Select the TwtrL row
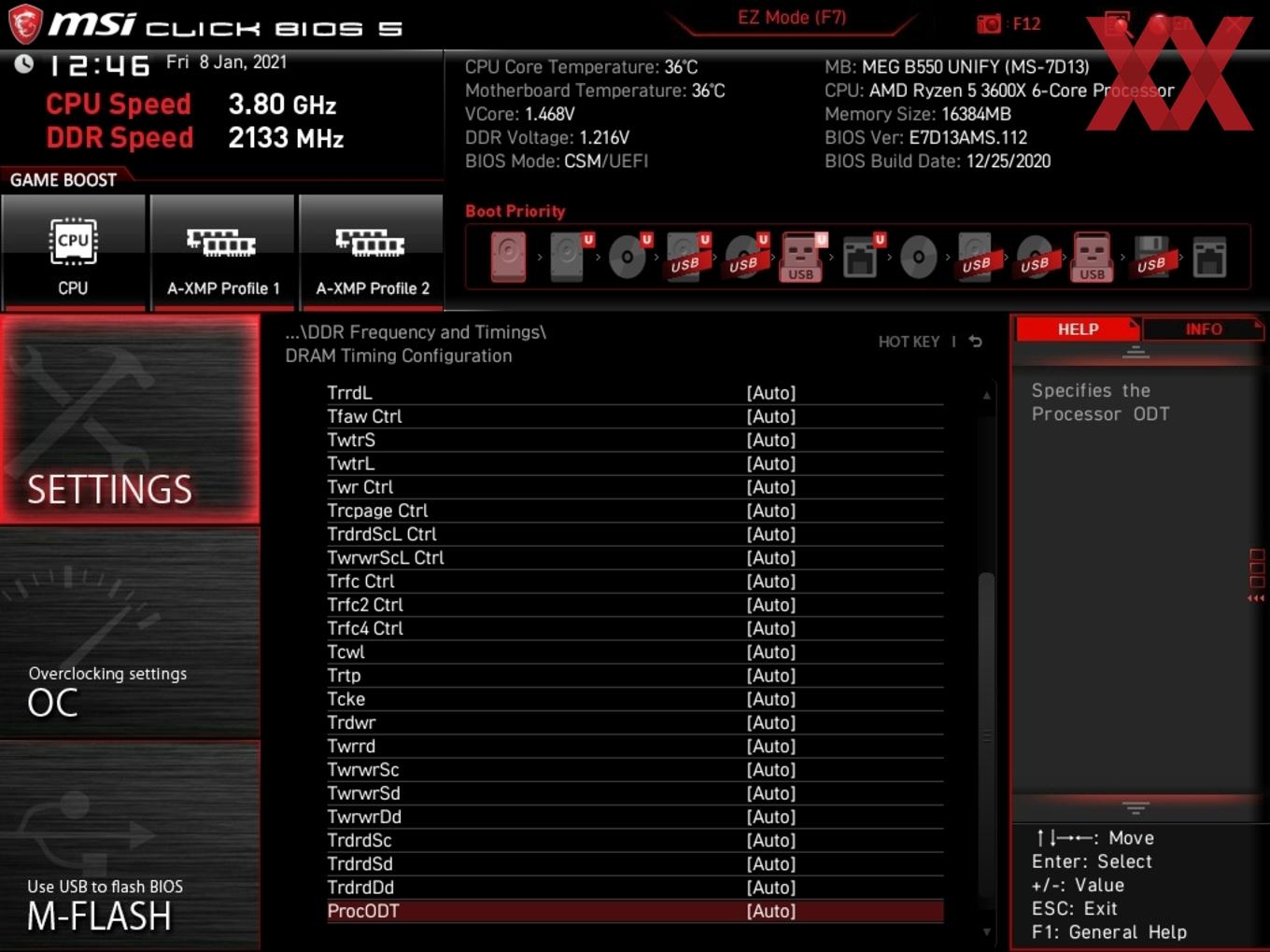 click(635, 464)
